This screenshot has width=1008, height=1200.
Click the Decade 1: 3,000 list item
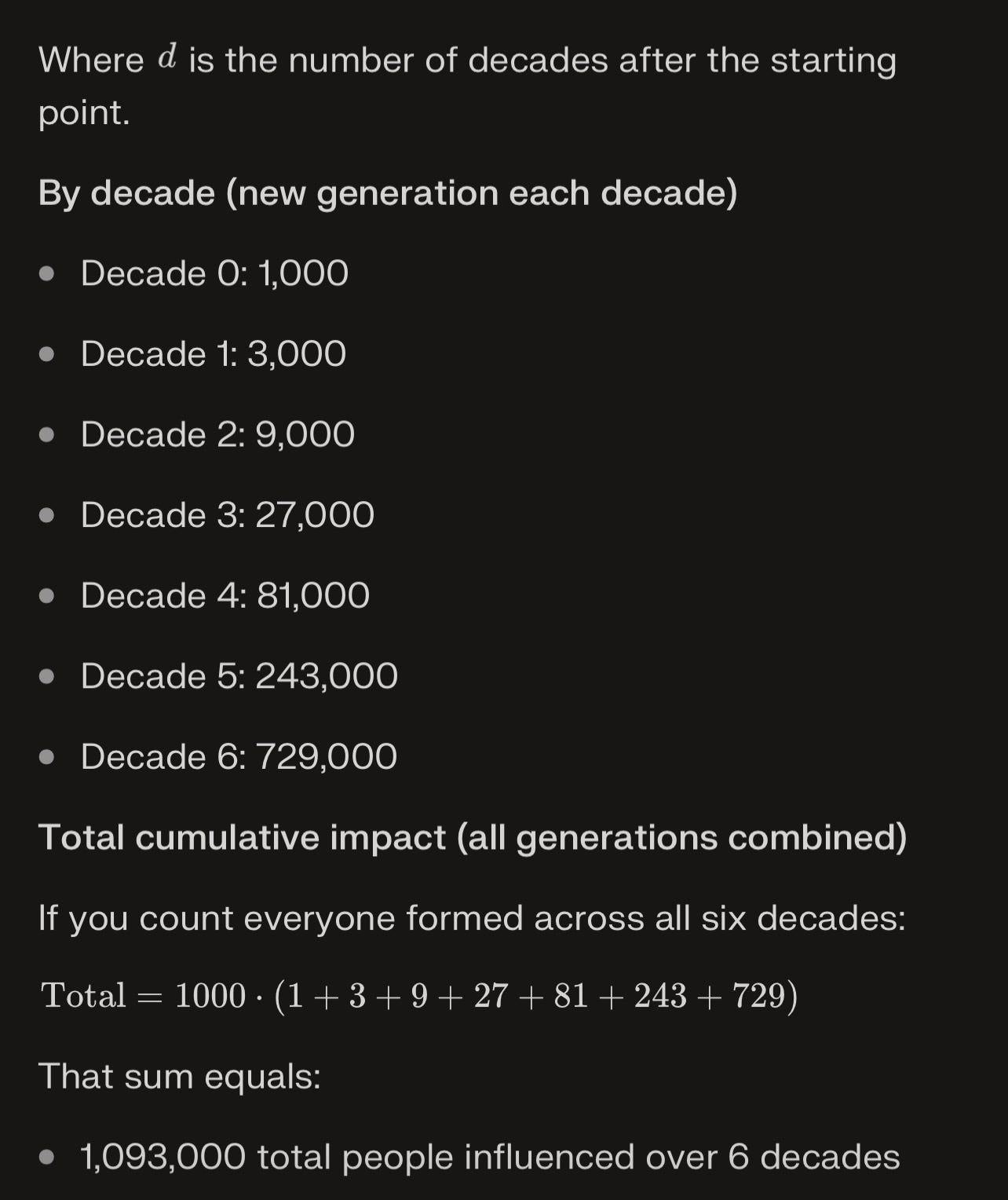point(214,353)
